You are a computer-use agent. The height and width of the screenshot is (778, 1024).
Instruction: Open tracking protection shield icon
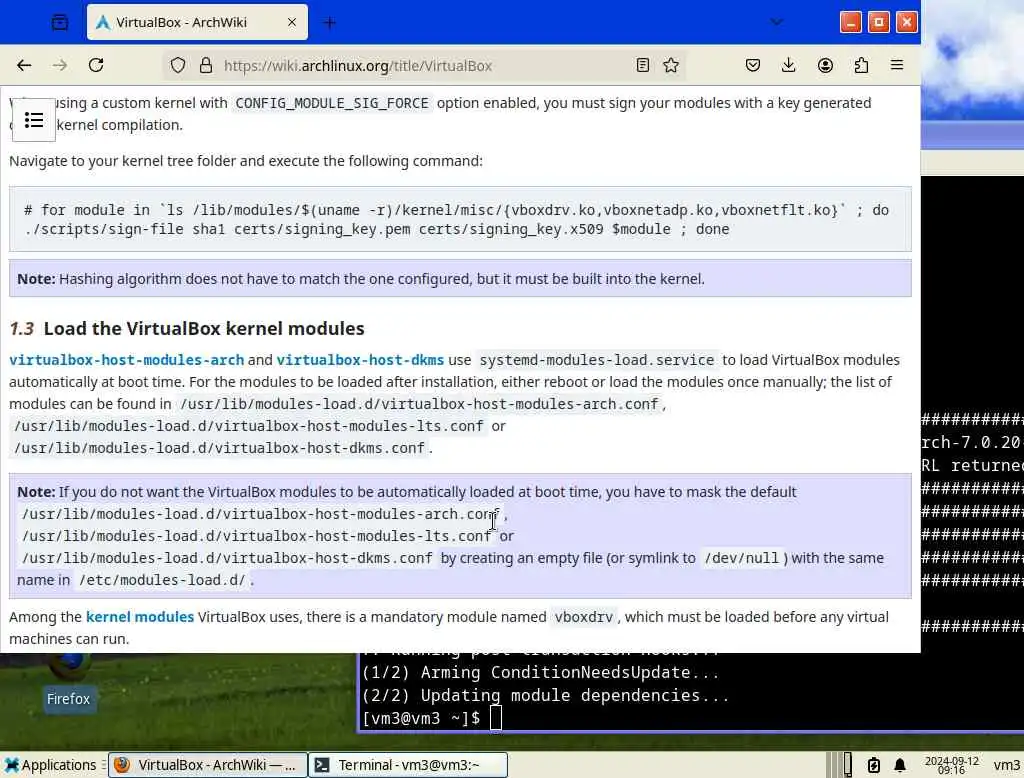click(178, 65)
